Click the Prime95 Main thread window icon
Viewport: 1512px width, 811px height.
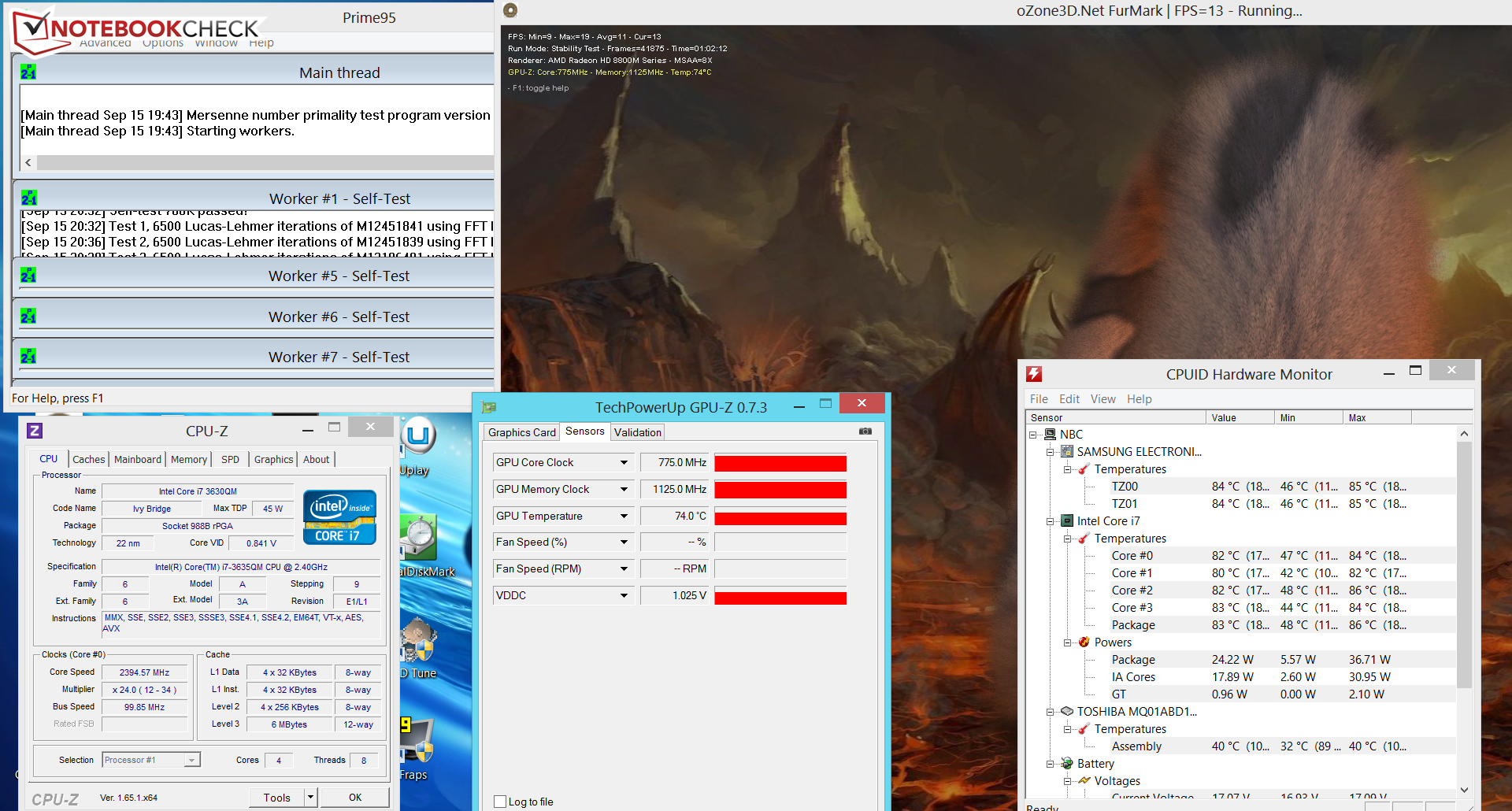[28, 72]
